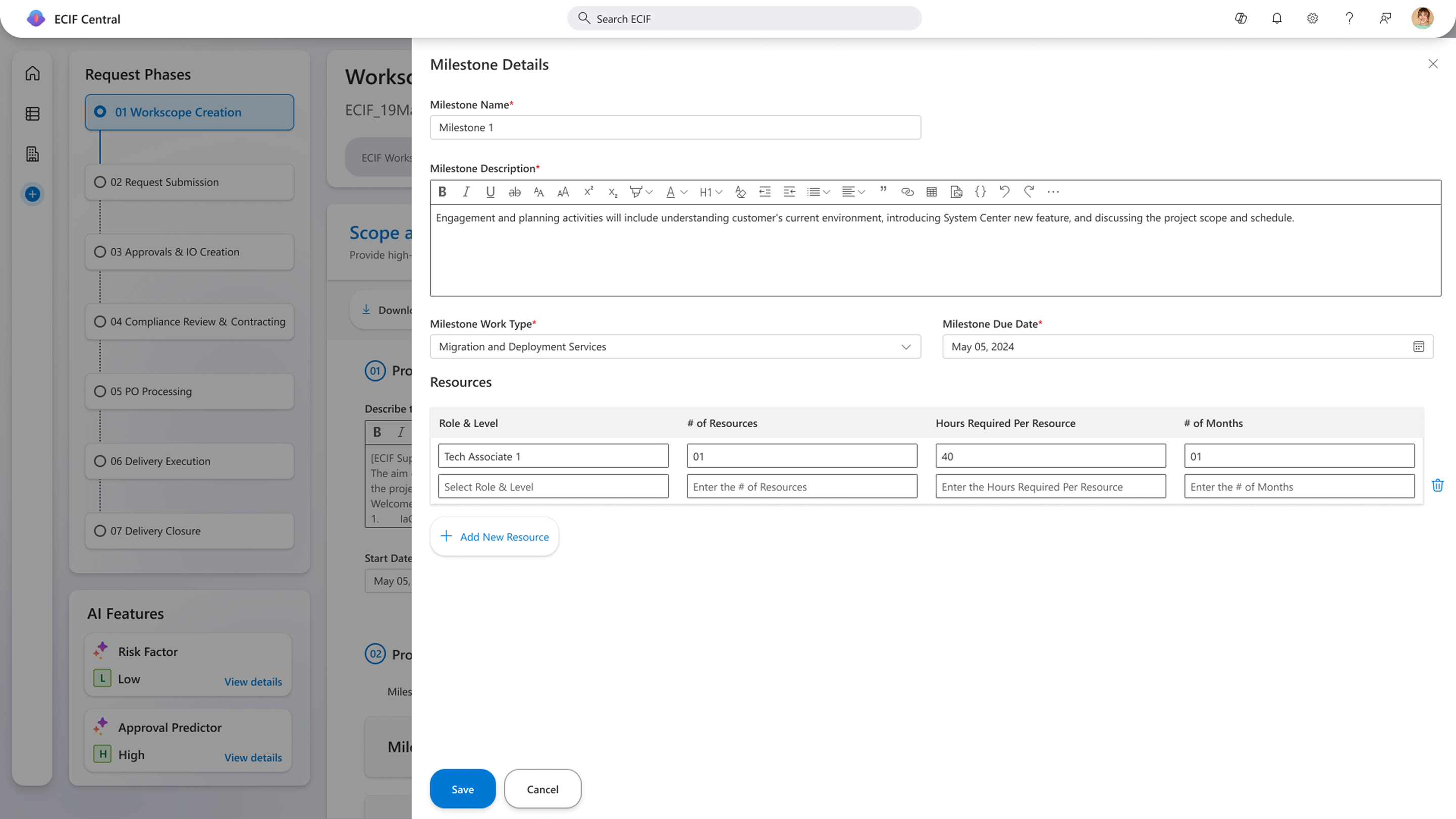Select the 05 PO Processing phase radio
Image resolution: width=1456 pixels, height=819 pixels.
click(100, 391)
